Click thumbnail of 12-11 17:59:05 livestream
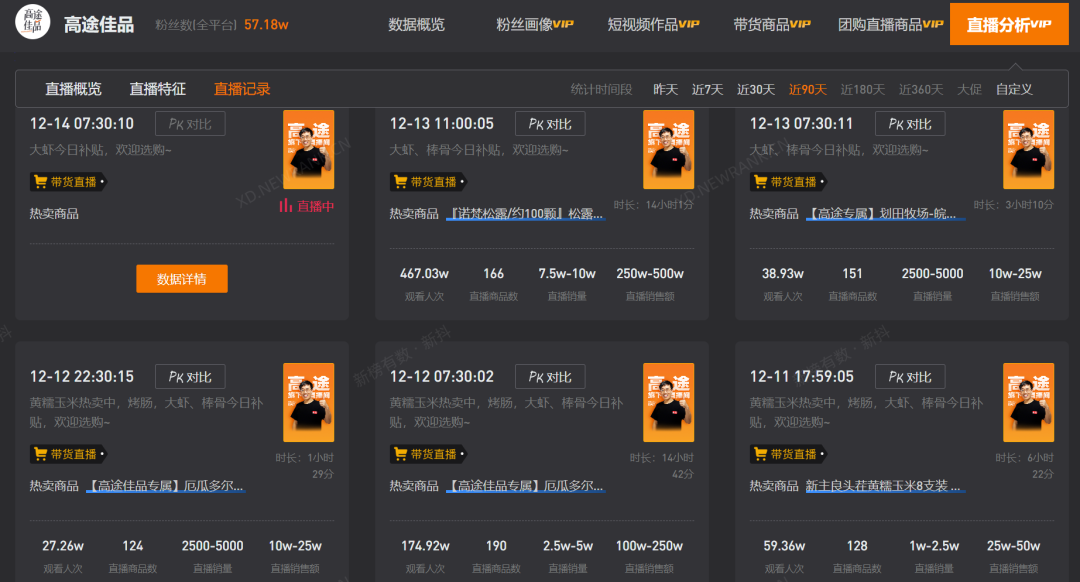This screenshot has height=582, width=1080. [1028, 402]
